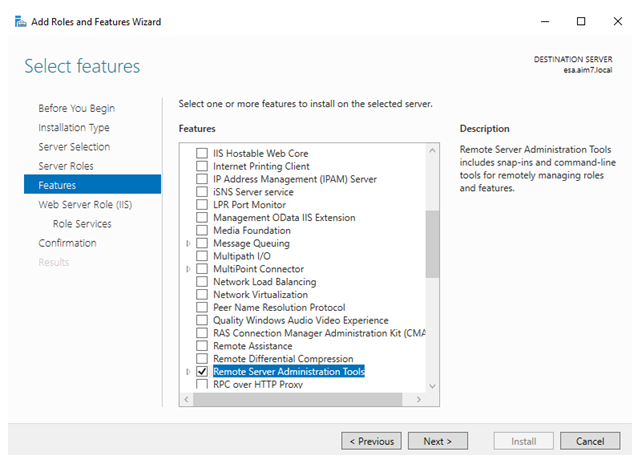Check the Message Queuing checkbox
This screenshot has width=632, height=458.
pyautogui.click(x=202, y=243)
